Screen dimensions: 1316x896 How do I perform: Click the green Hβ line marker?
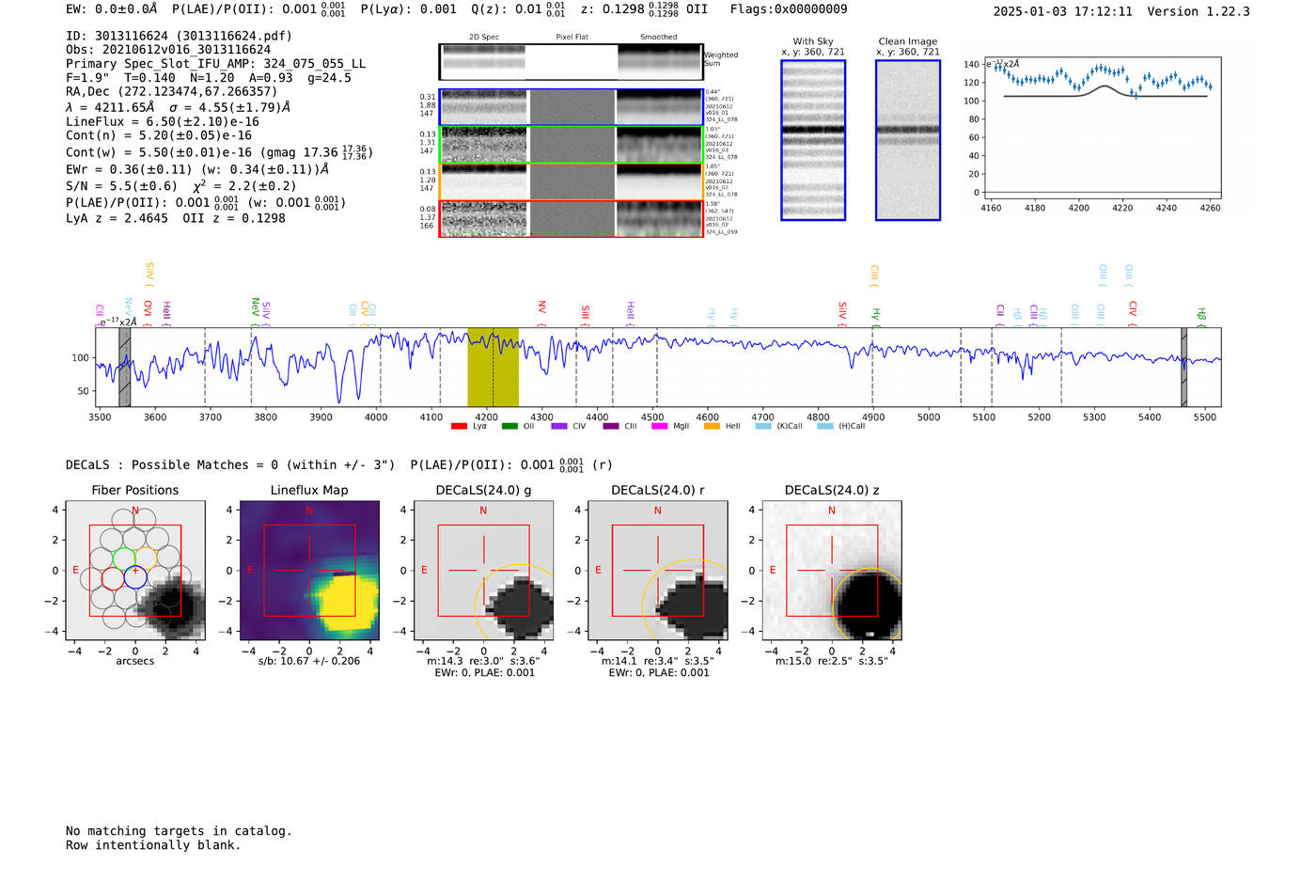coord(1200,316)
